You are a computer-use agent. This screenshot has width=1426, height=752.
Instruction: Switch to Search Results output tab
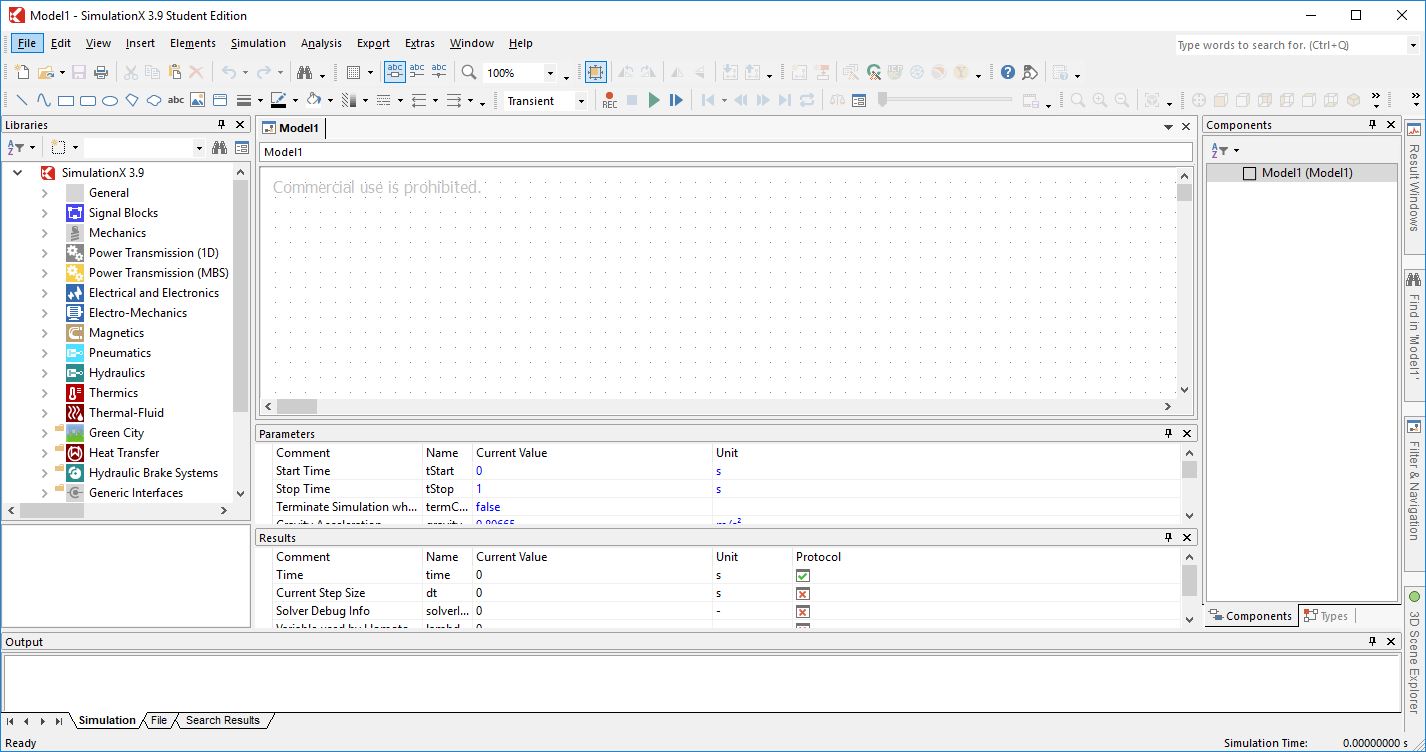[x=222, y=720]
